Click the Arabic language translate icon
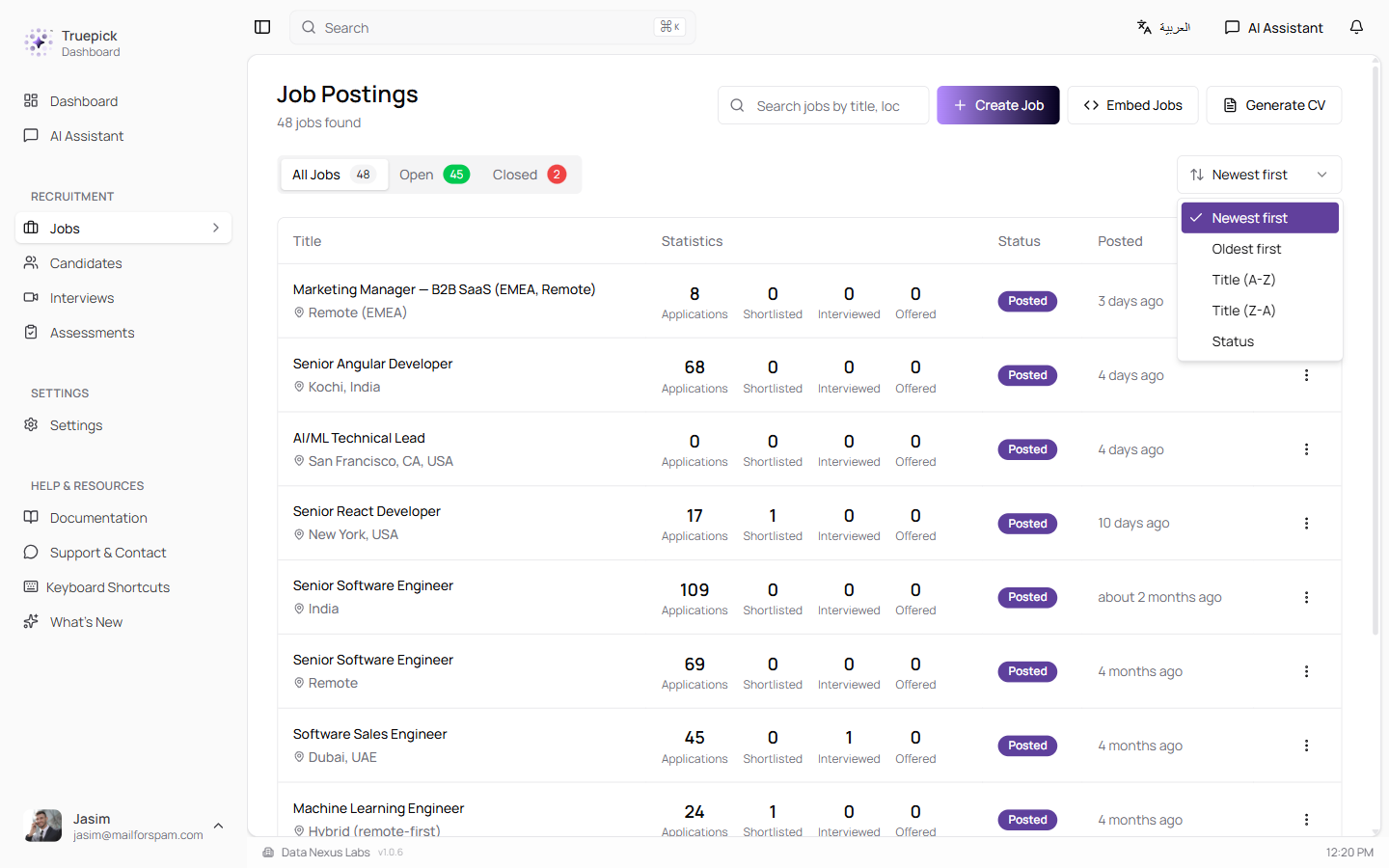Image resolution: width=1389 pixels, height=868 pixels. point(1162,27)
